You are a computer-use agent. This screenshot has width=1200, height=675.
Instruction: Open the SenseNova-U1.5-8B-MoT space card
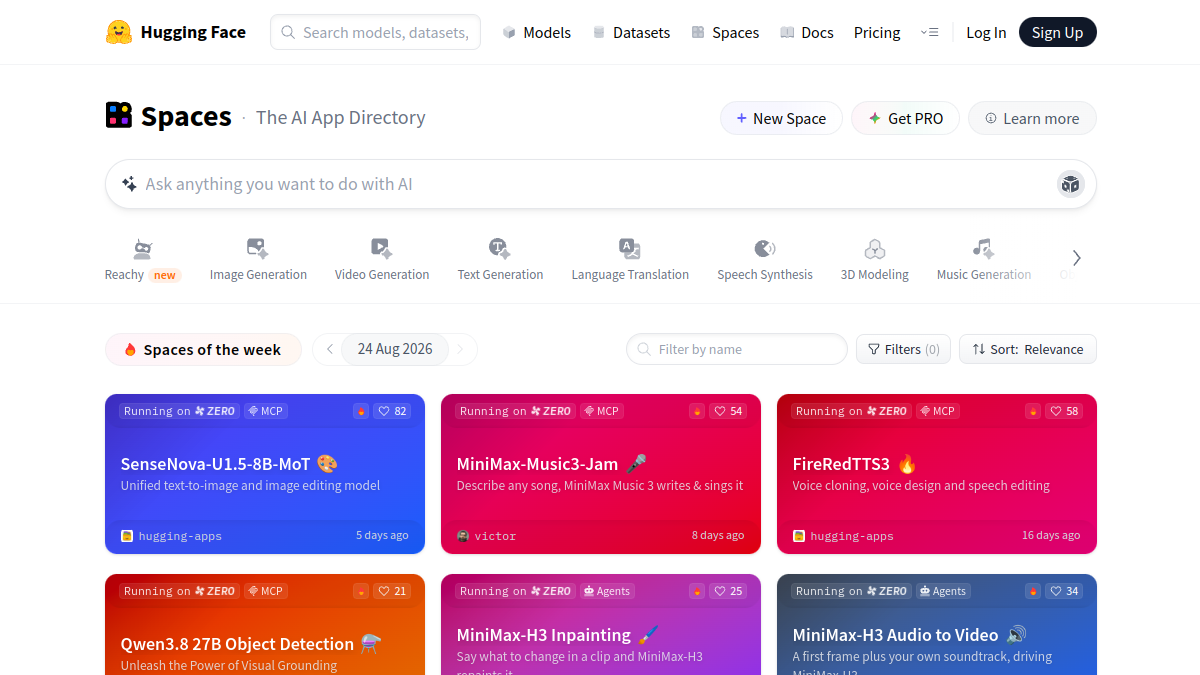pyautogui.click(x=265, y=474)
